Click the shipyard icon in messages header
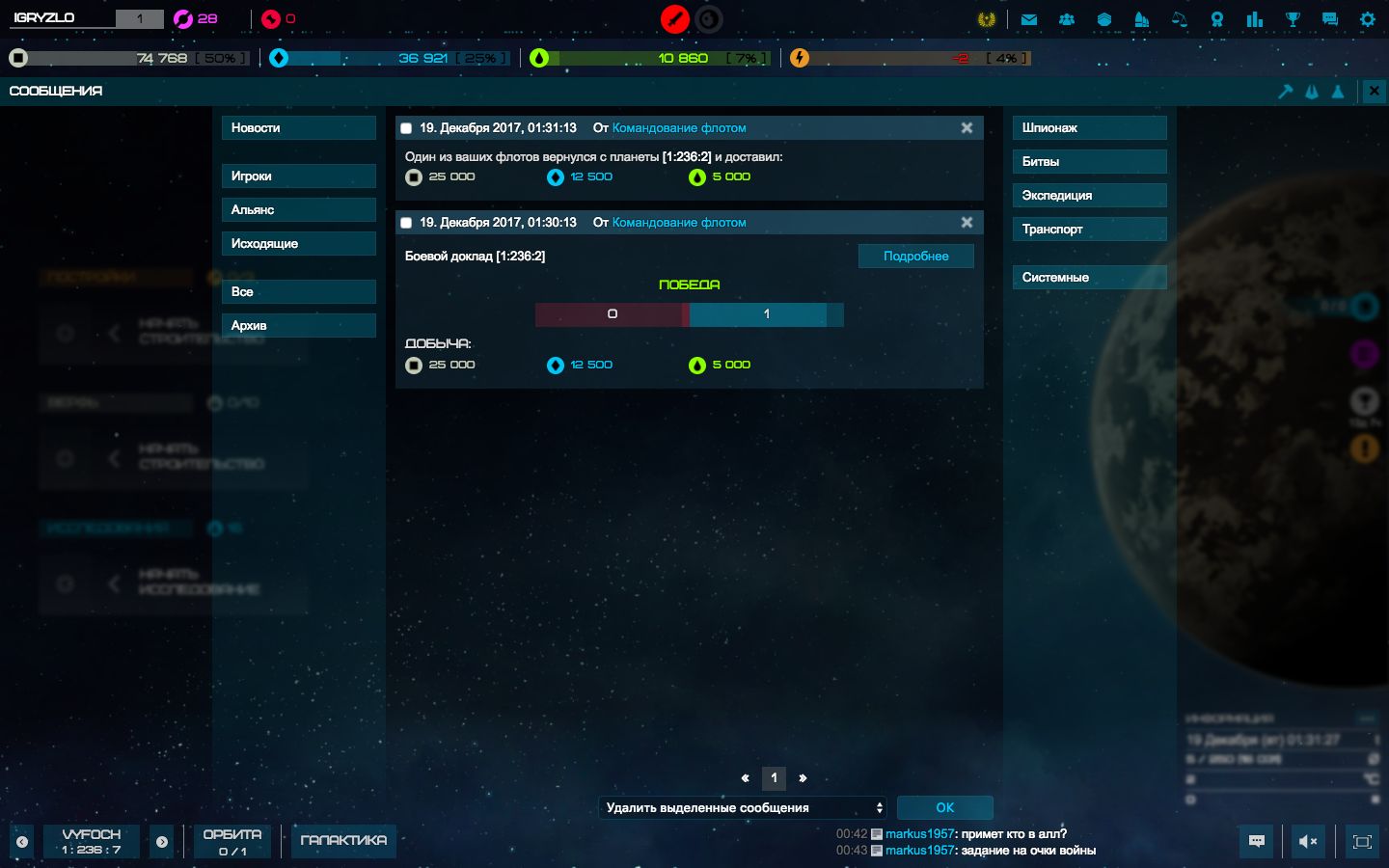 [1312, 92]
